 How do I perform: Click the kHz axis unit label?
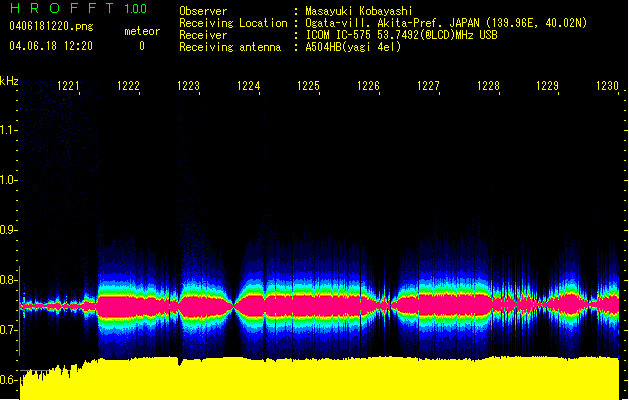9,81
